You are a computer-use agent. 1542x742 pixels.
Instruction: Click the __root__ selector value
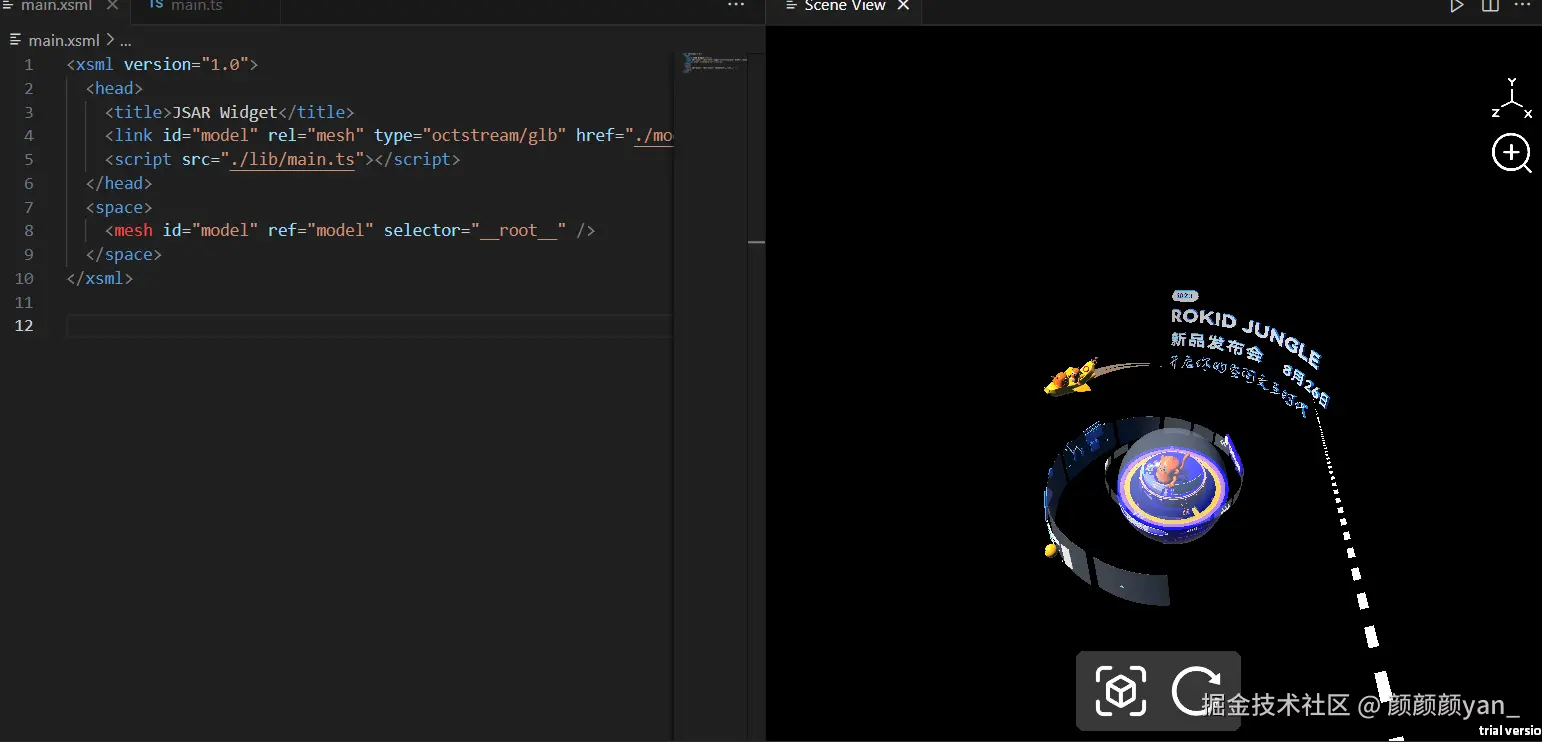click(x=518, y=231)
